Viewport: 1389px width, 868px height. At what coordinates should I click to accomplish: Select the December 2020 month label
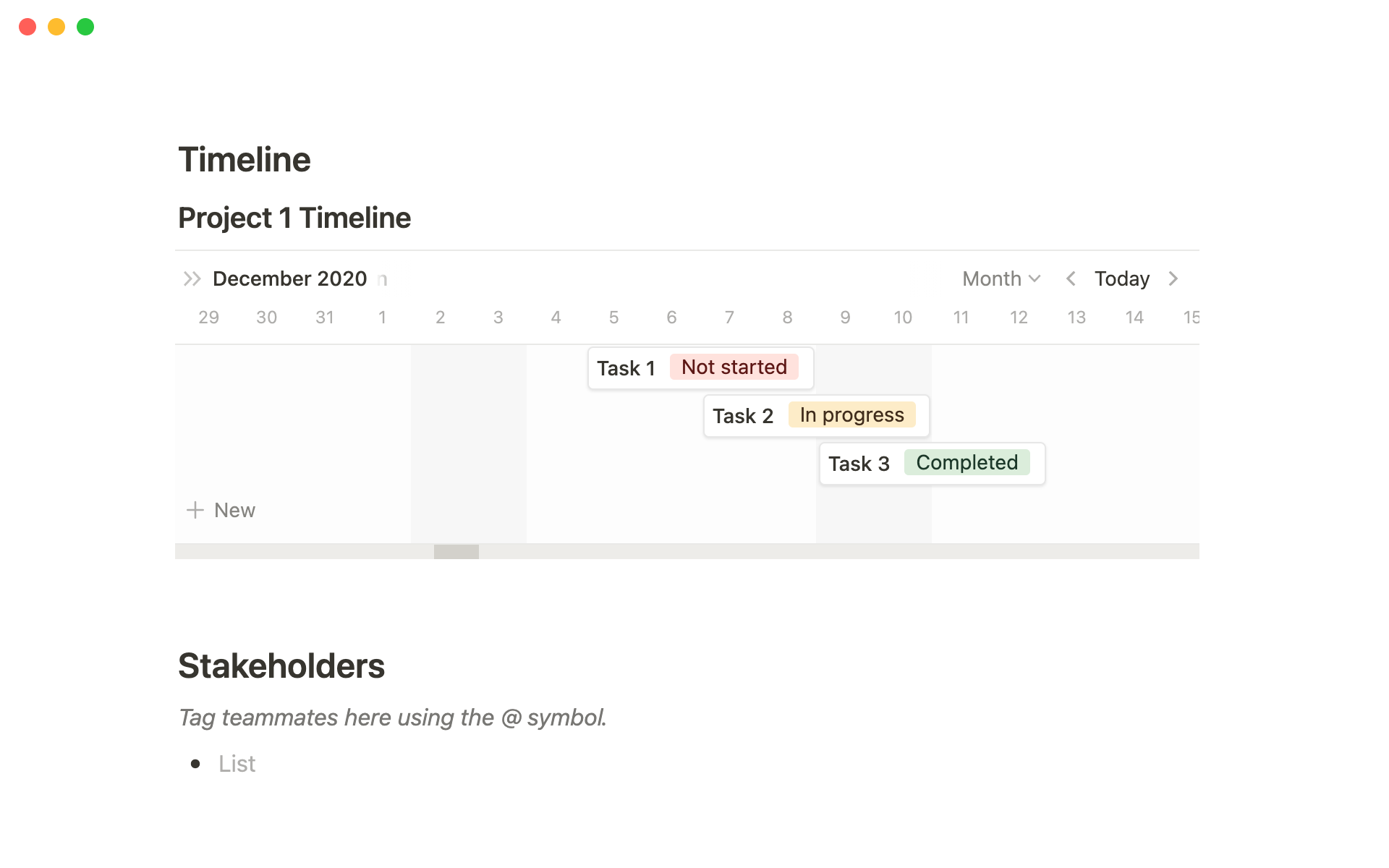pyautogui.click(x=289, y=279)
